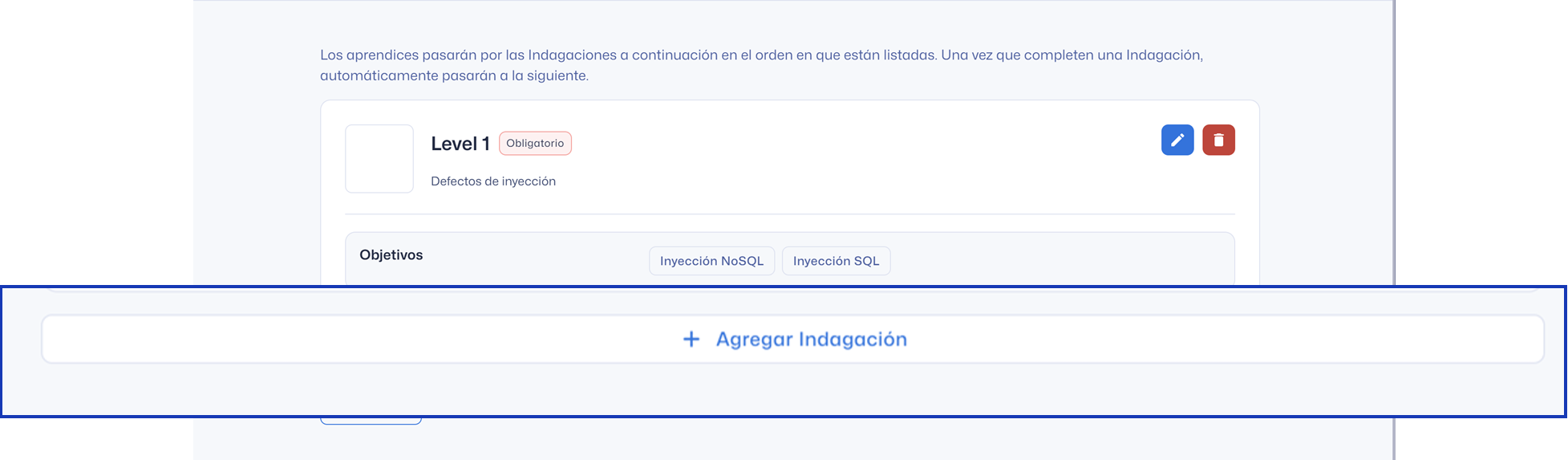Image resolution: width=1568 pixels, height=460 pixels.
Task: Select the Inyección NoSQL objective tag
Action: click(711, 261)
